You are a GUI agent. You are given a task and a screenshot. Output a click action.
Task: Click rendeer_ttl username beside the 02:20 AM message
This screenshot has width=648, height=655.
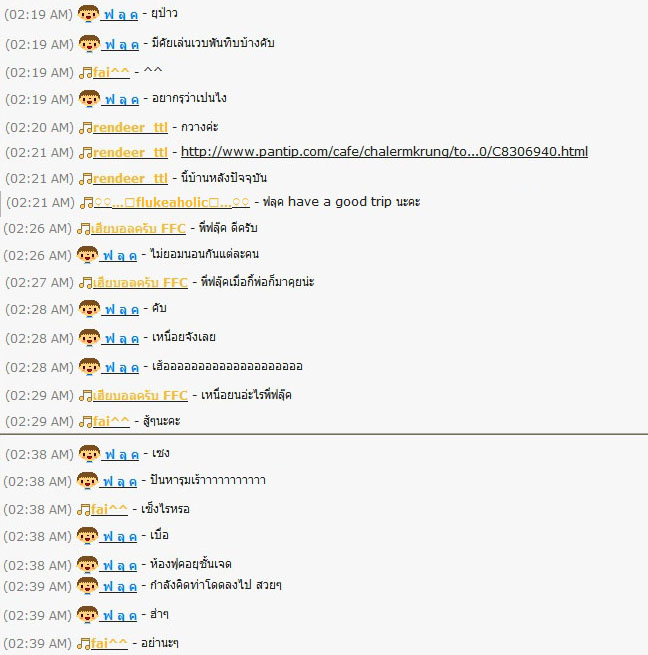130,127
